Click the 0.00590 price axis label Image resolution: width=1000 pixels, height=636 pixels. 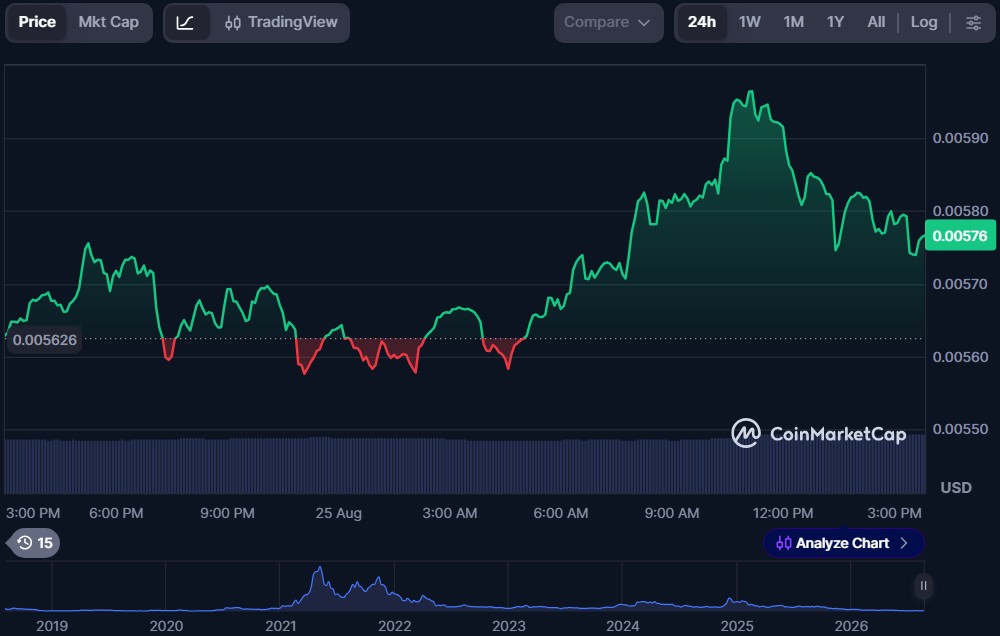(x=960, y=138)
